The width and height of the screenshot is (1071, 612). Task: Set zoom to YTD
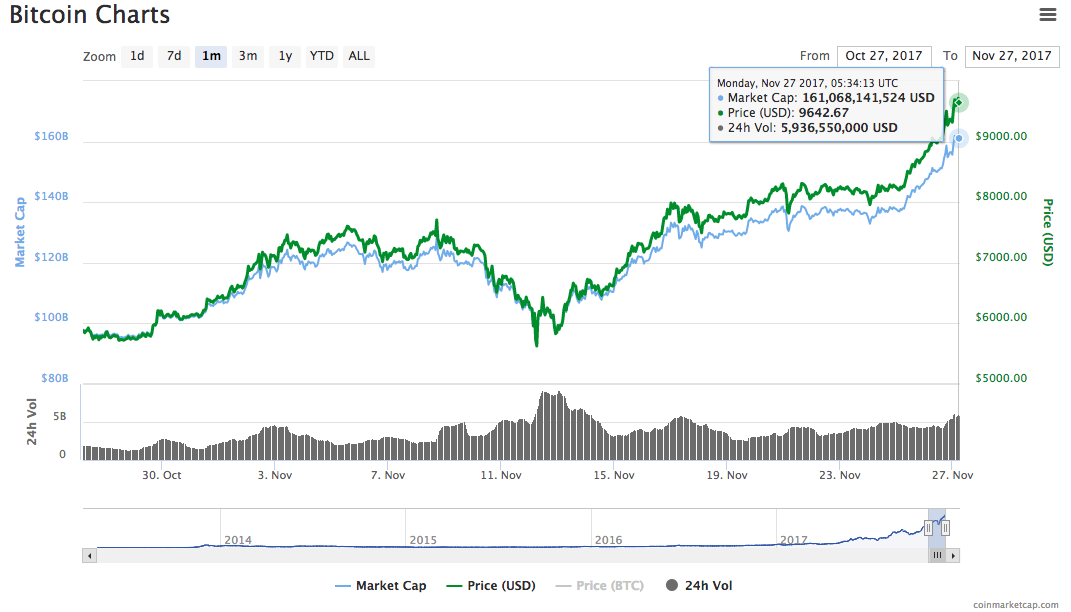(x=321, y=56)
